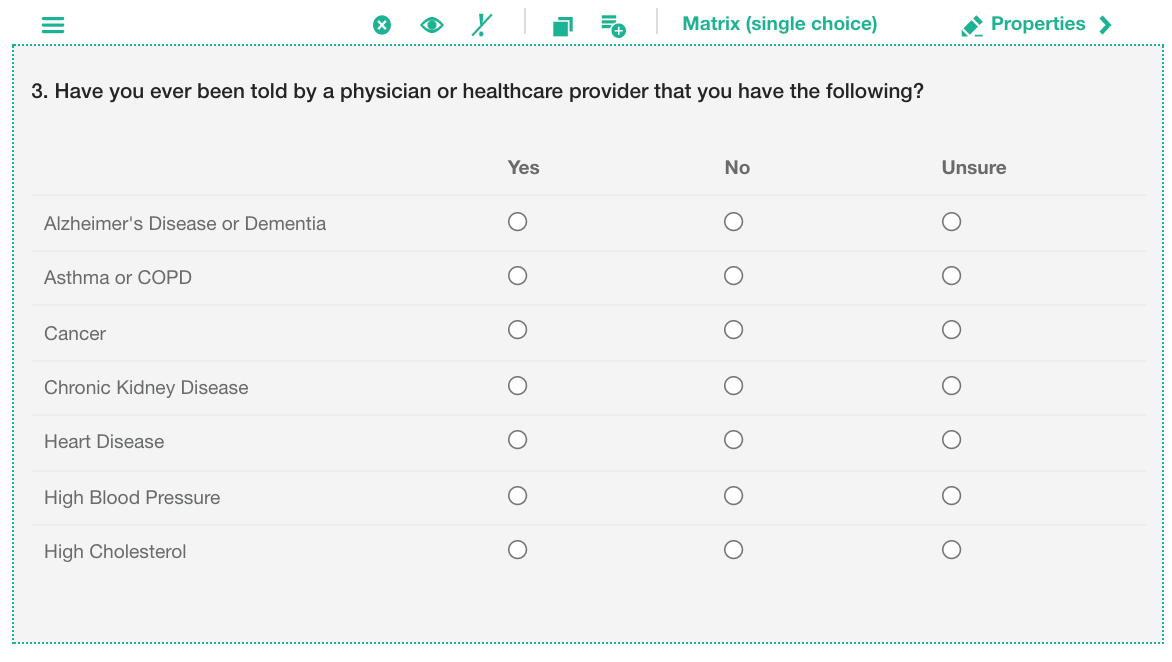Click the add question list-plus icon

tap(613, 26)
